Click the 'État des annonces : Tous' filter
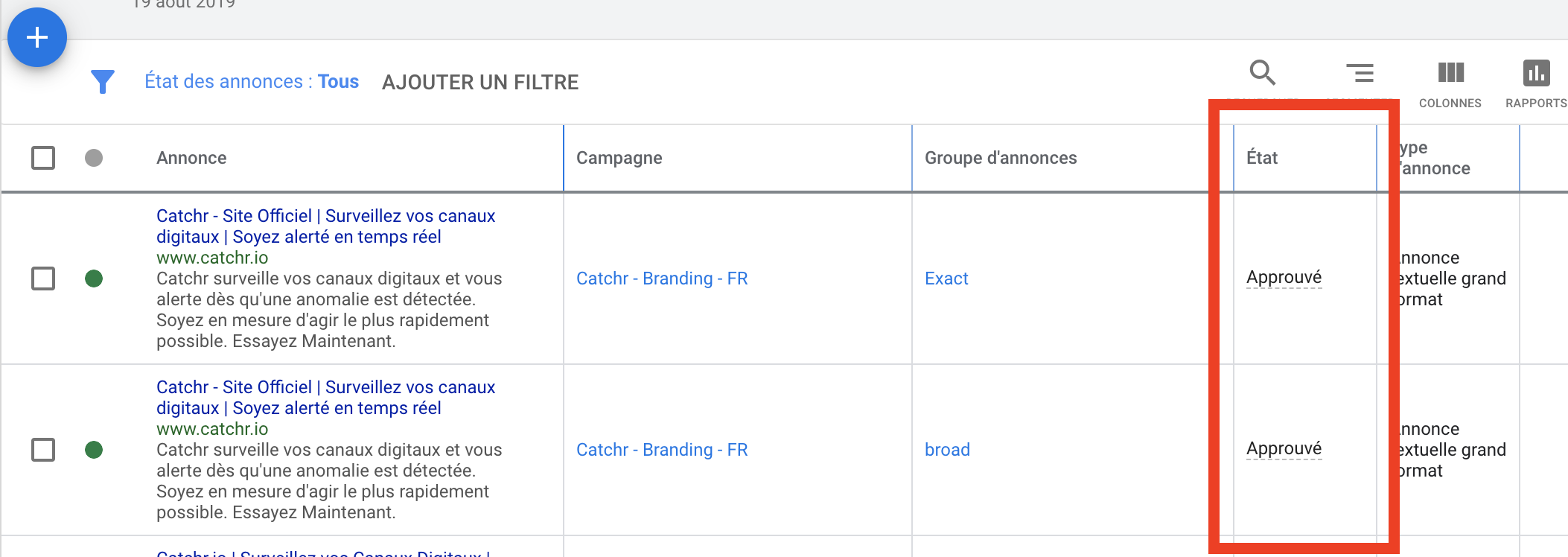1568x557 pixels. 252,81
